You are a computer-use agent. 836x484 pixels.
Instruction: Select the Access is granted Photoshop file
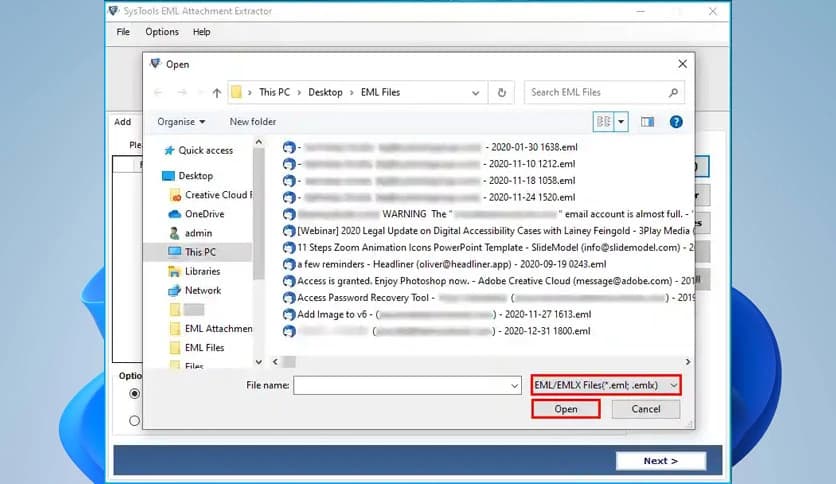click(x=487, y=281)
